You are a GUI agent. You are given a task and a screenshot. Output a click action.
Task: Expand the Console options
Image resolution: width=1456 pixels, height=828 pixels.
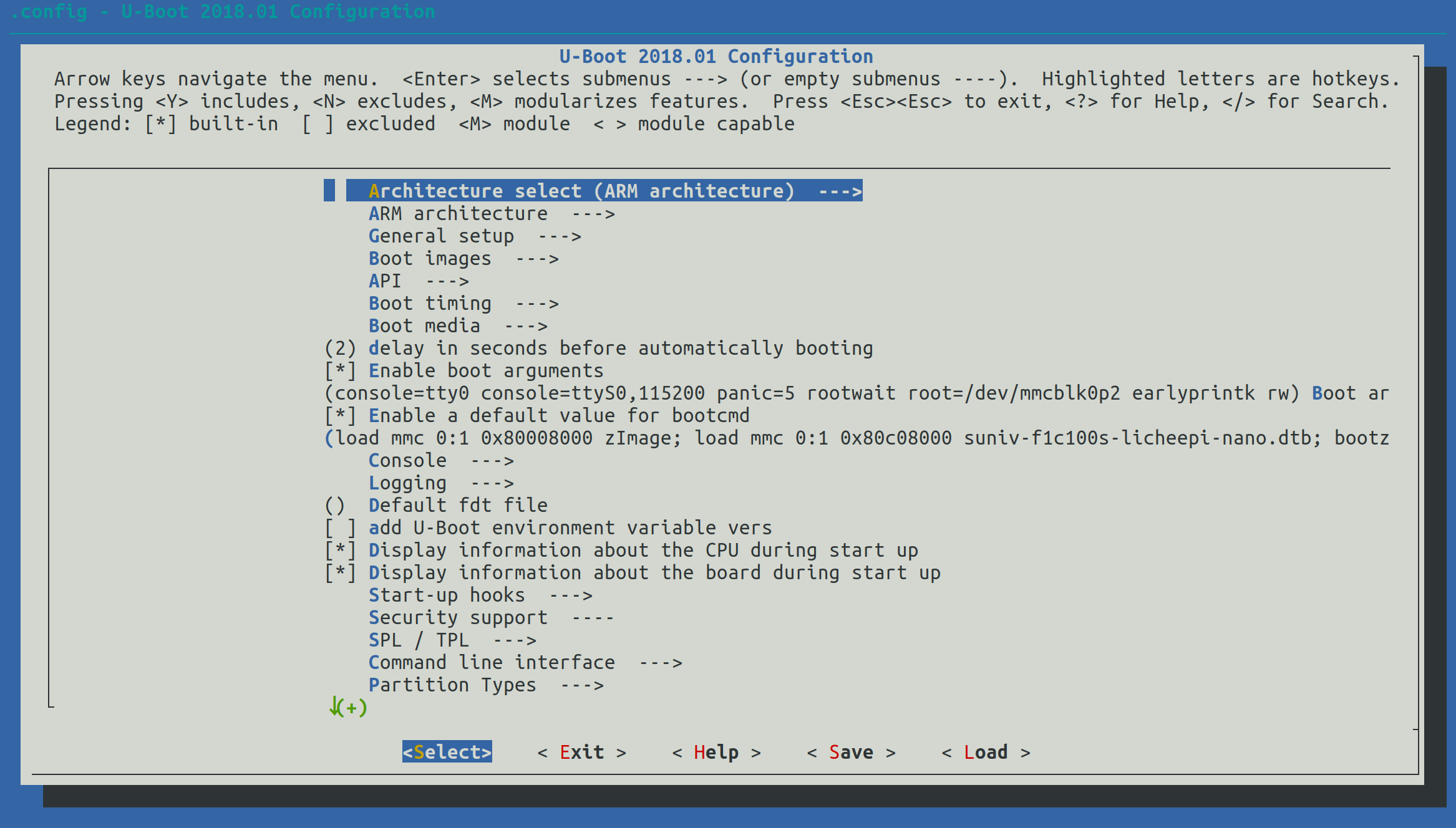(x=407, y=460)
